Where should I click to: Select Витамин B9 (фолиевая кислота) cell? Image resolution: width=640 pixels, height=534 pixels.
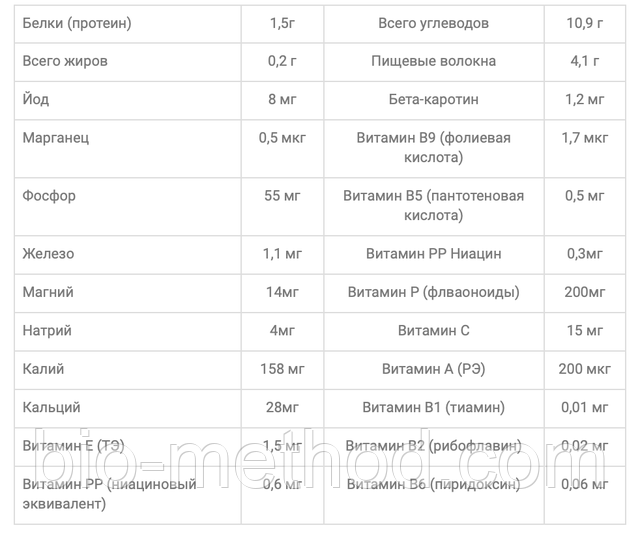tap(433, 148)
